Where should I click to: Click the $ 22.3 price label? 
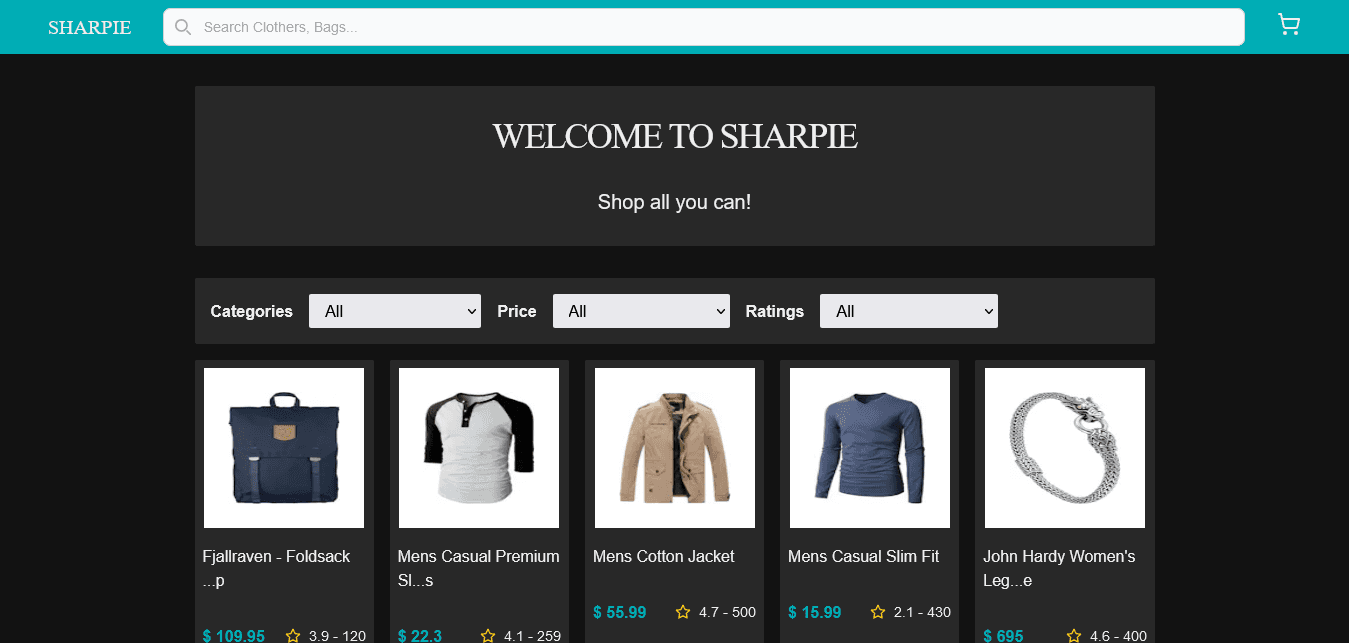coord(419,635)
